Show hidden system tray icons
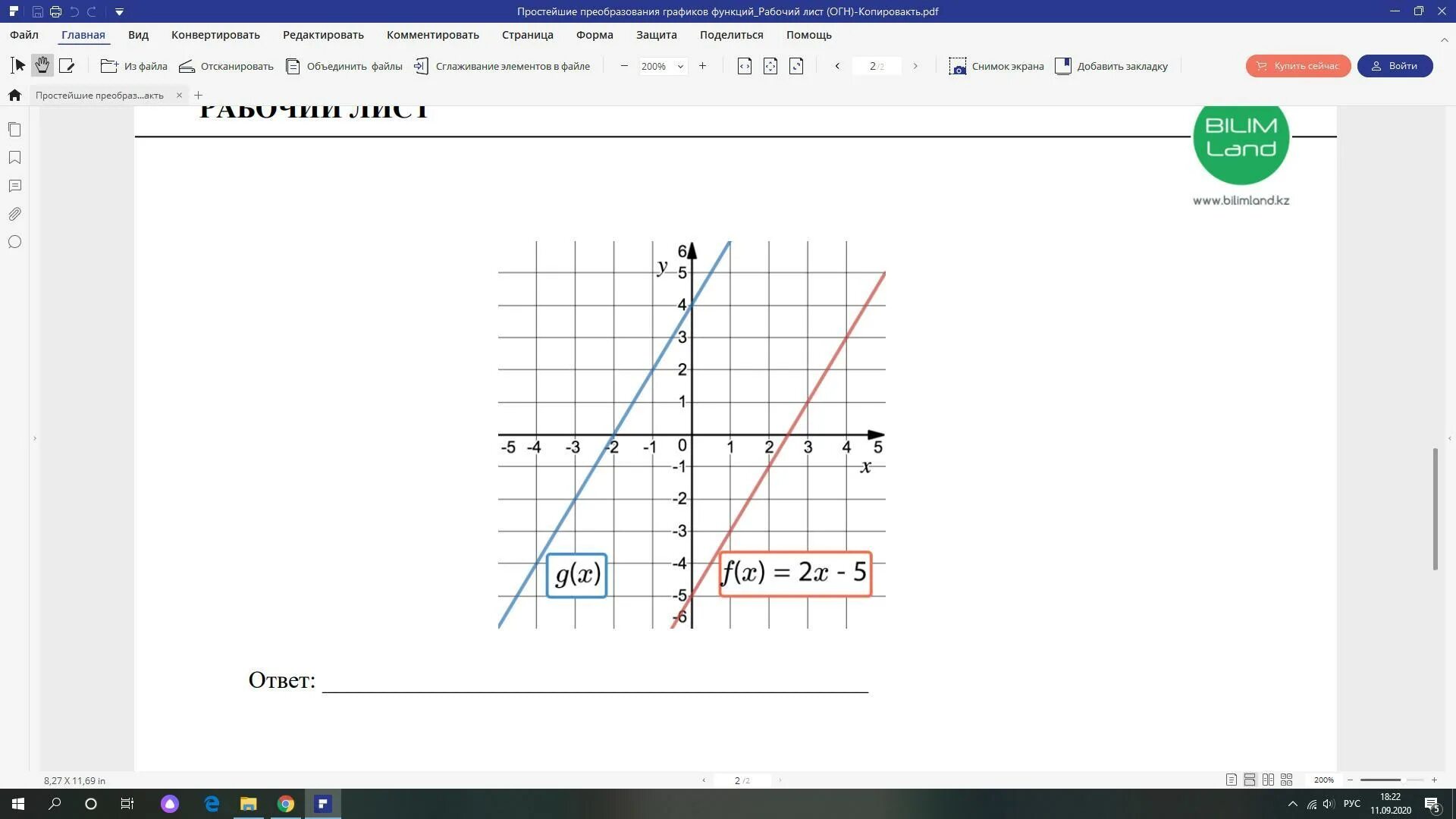 tap(1293, 804)
